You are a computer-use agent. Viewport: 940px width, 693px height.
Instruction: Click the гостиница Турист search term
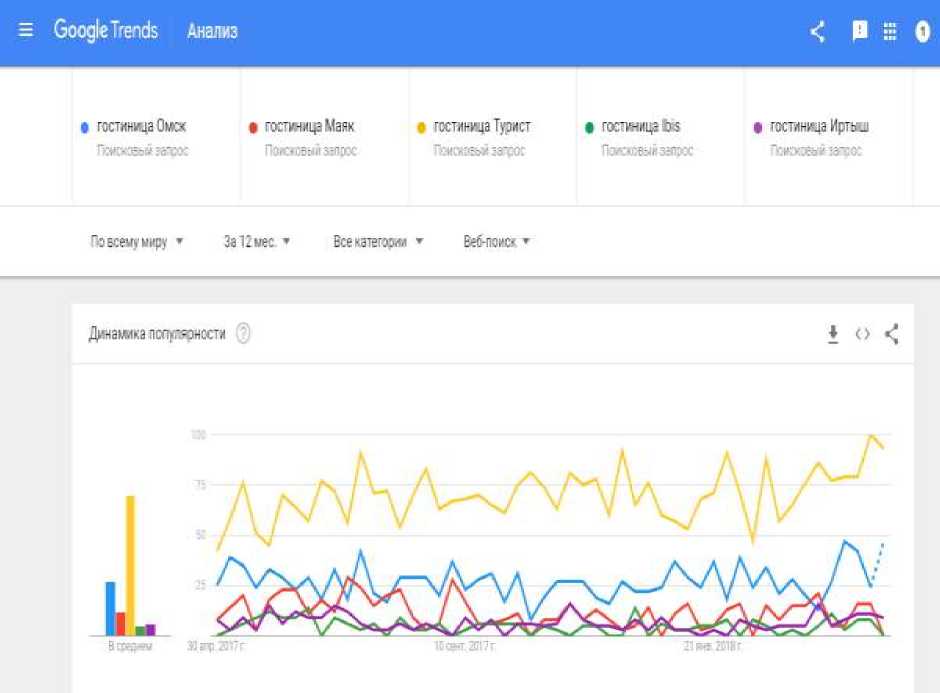click(x=482, y=127)
